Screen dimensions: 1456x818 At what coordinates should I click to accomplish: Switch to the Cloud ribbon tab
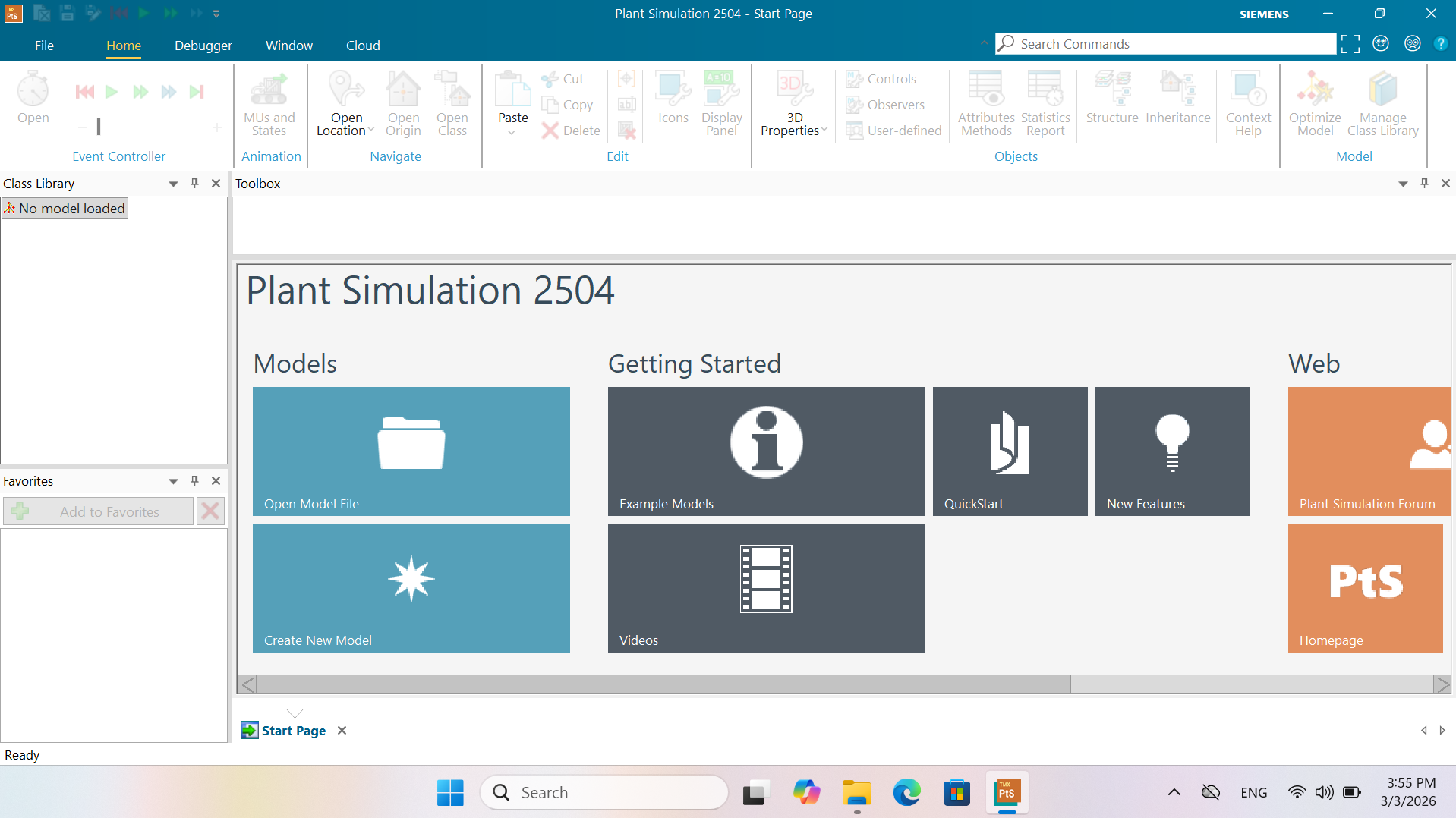pyautogui.click(x=363, y=46)
